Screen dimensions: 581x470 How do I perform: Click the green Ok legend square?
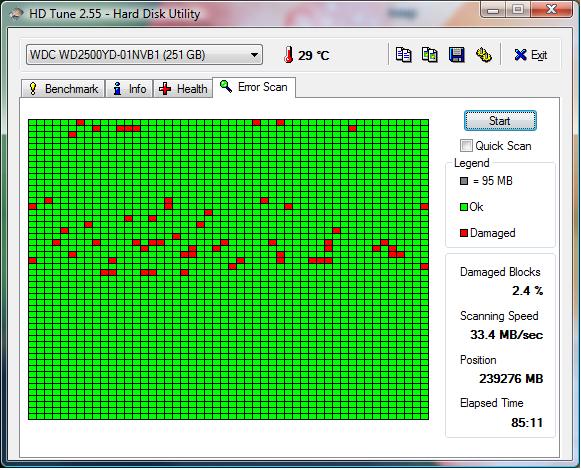click(x=464, y=207)
